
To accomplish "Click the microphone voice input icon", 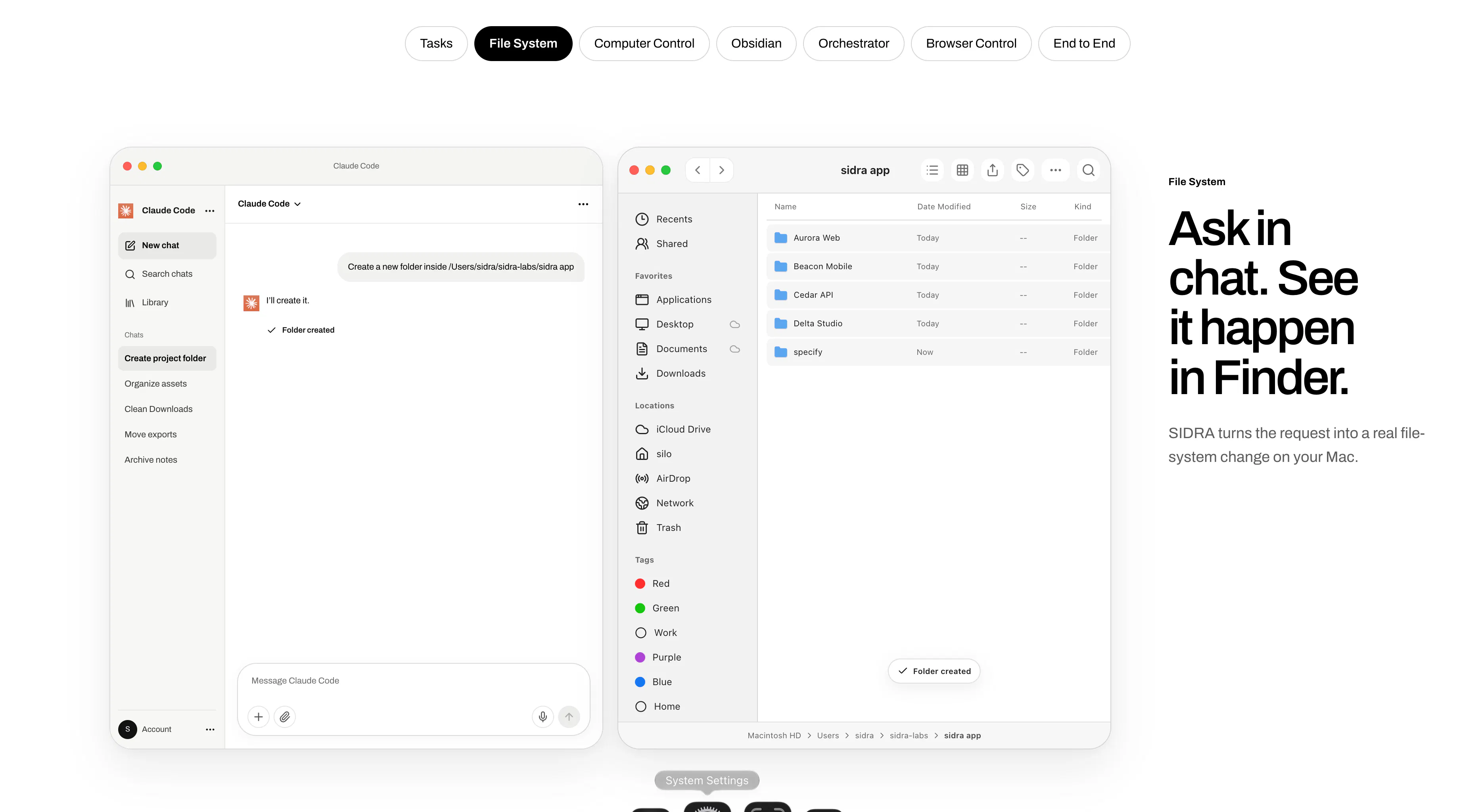I will click(x=543, y=717).
